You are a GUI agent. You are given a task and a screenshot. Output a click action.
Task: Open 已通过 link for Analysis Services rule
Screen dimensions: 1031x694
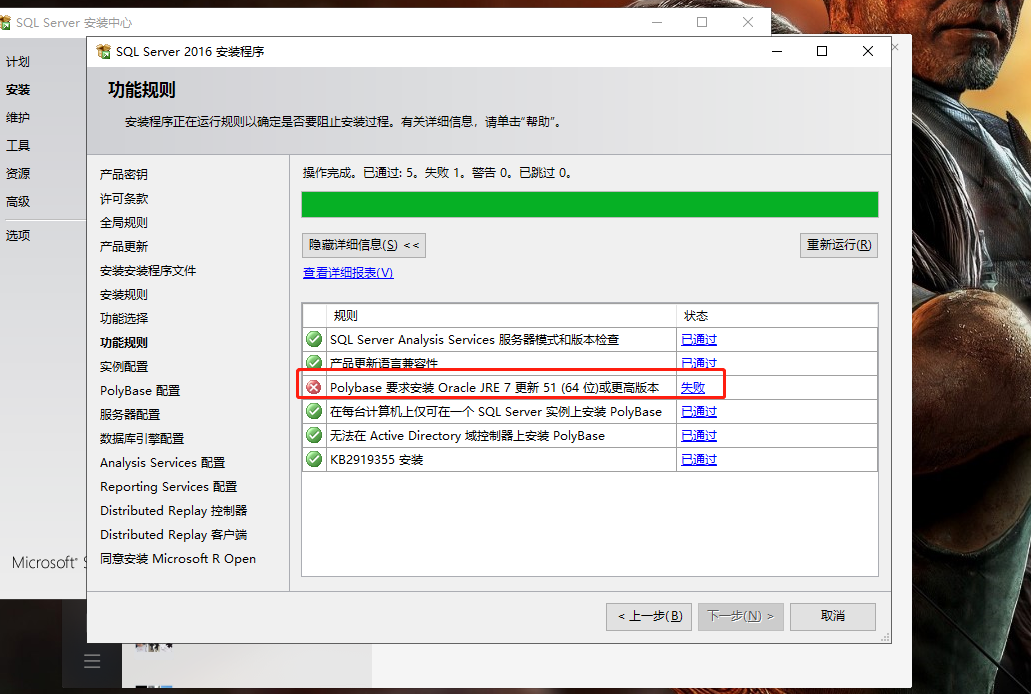pos(699,339)
